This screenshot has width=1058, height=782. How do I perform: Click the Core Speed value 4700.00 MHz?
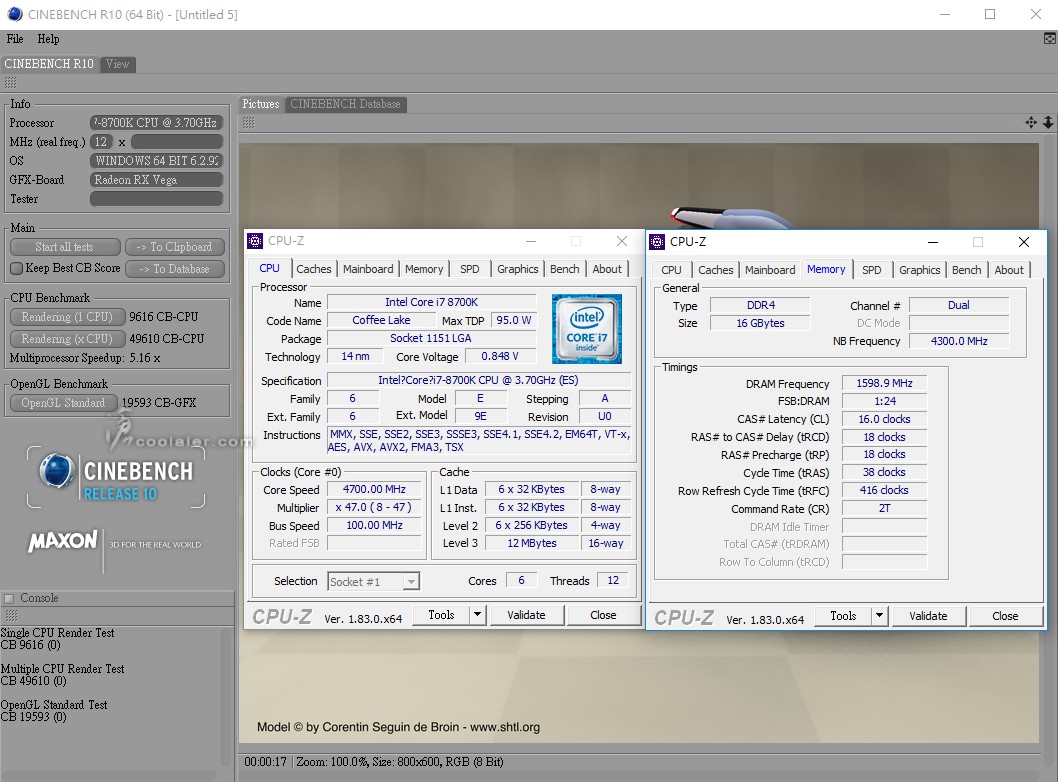point(374,489)
